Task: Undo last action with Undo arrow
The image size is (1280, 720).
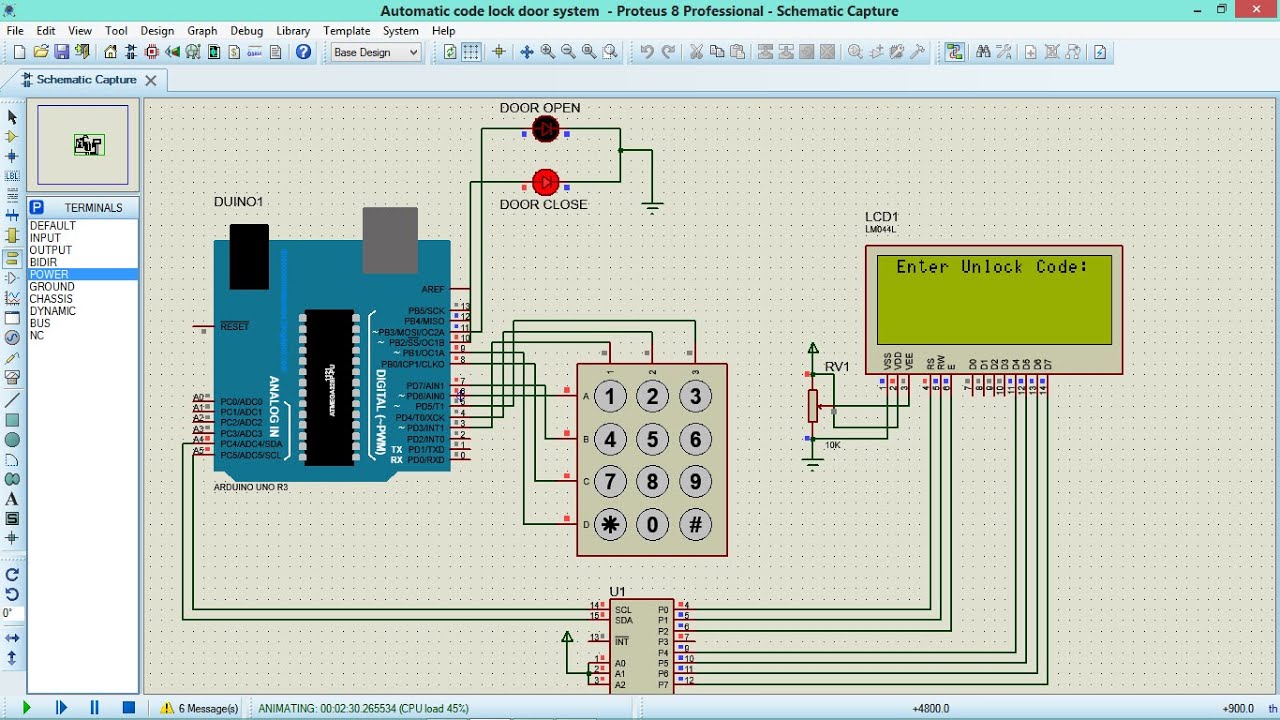Action: [647, 52]
